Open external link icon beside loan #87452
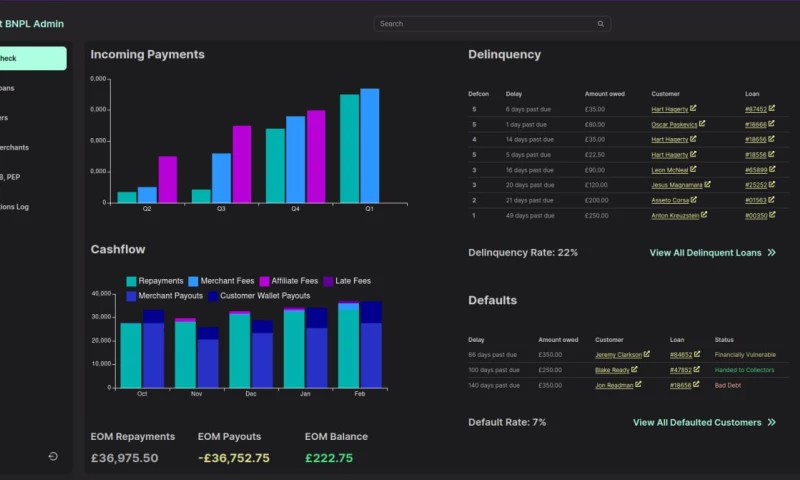The image size is (800, 480). (x=773, y=108)
